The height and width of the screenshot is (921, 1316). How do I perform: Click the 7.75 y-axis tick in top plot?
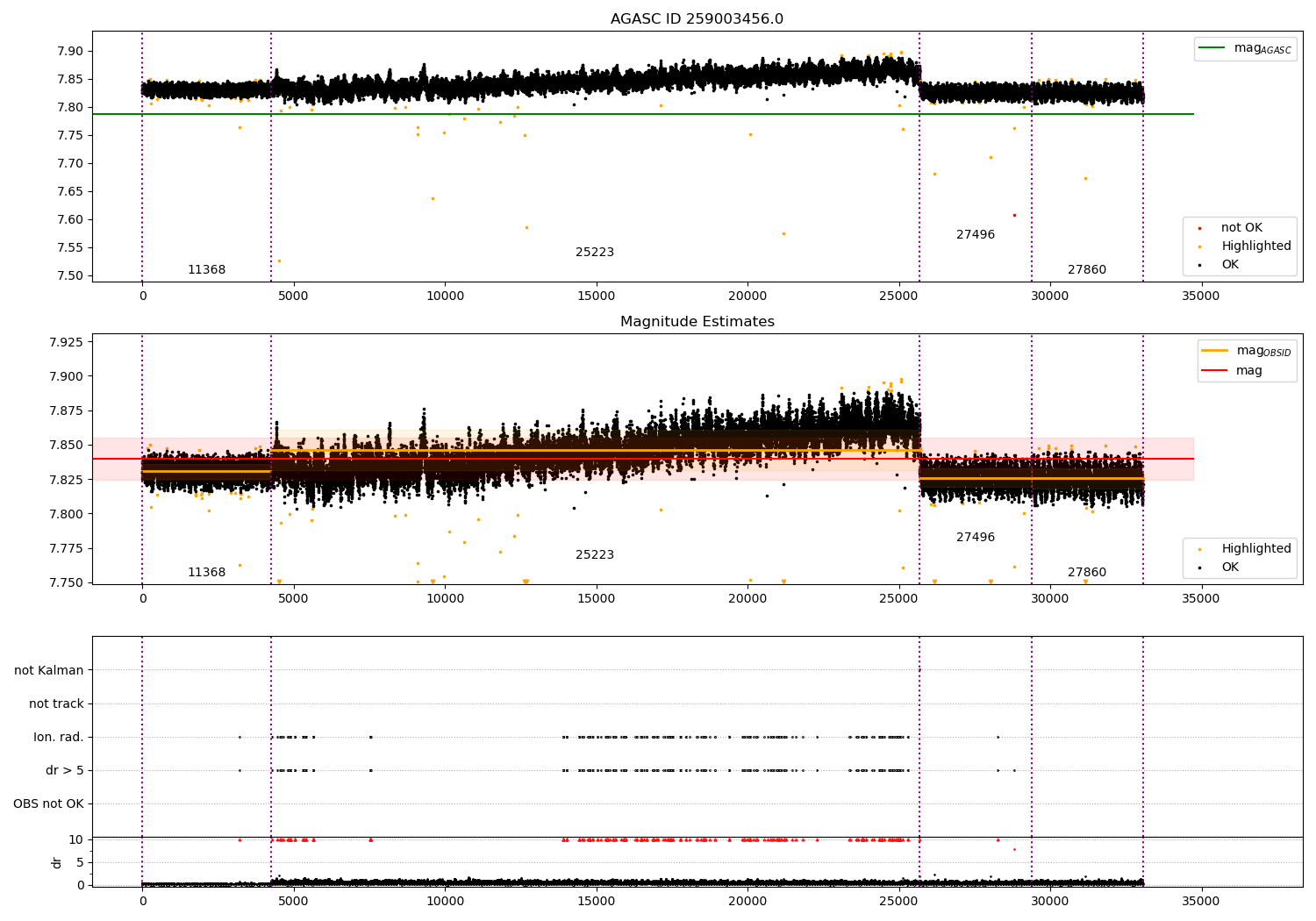(x=69, y=135)
